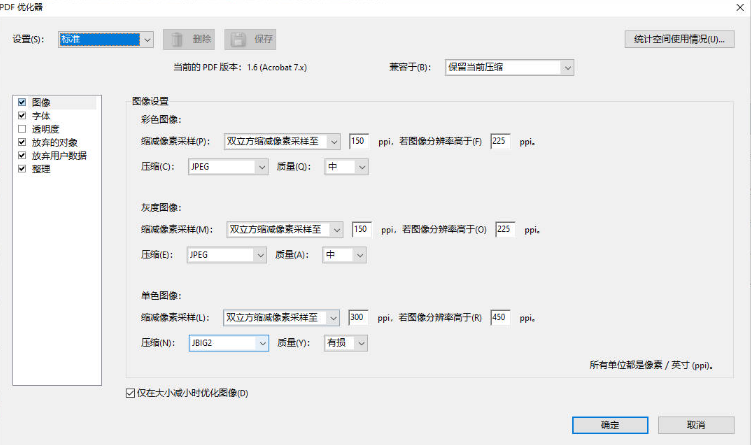Click 单色图像 300 ppi input field

[358, 318]
